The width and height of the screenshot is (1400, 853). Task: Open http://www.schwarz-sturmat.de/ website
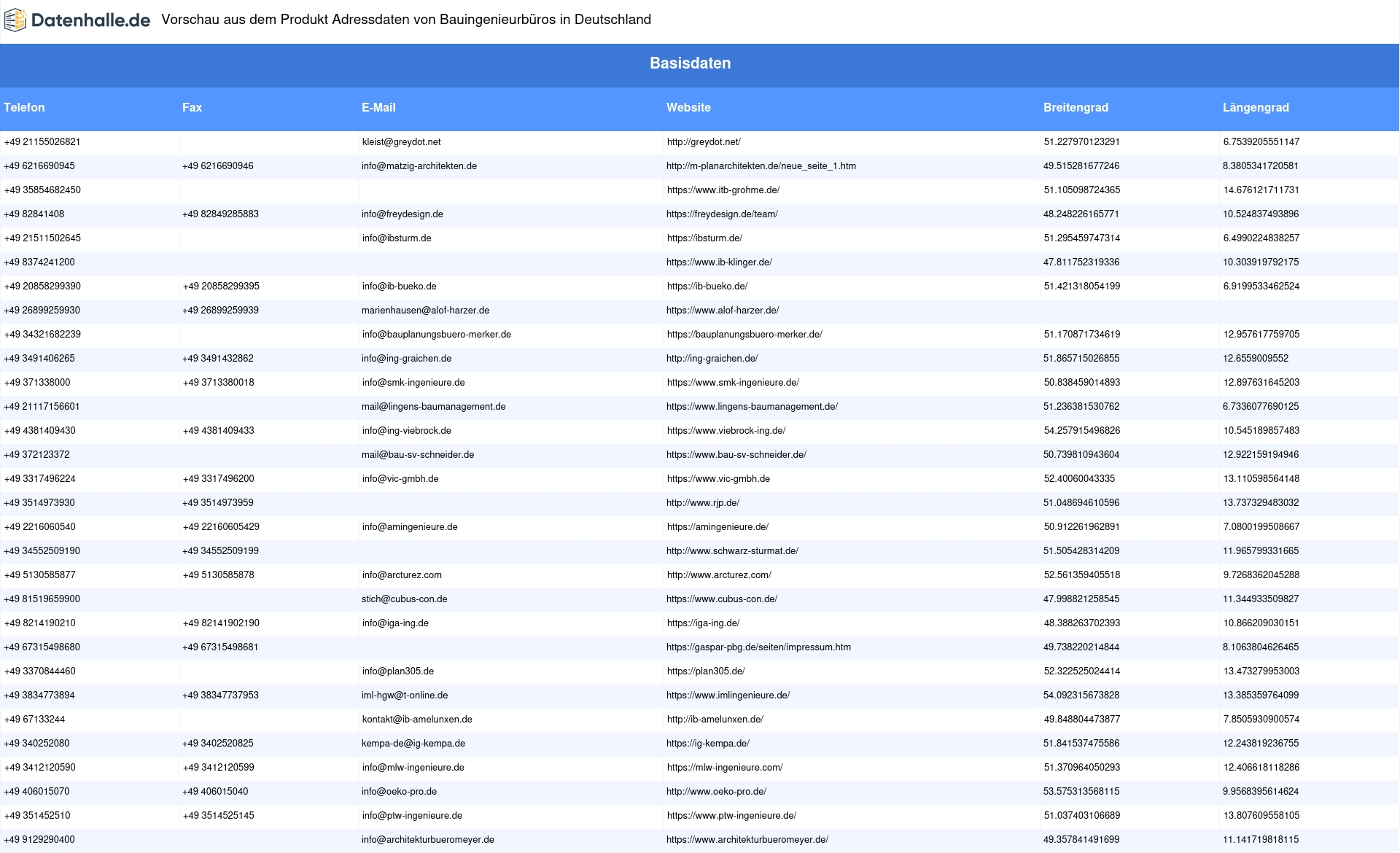[x=732, y=551]
